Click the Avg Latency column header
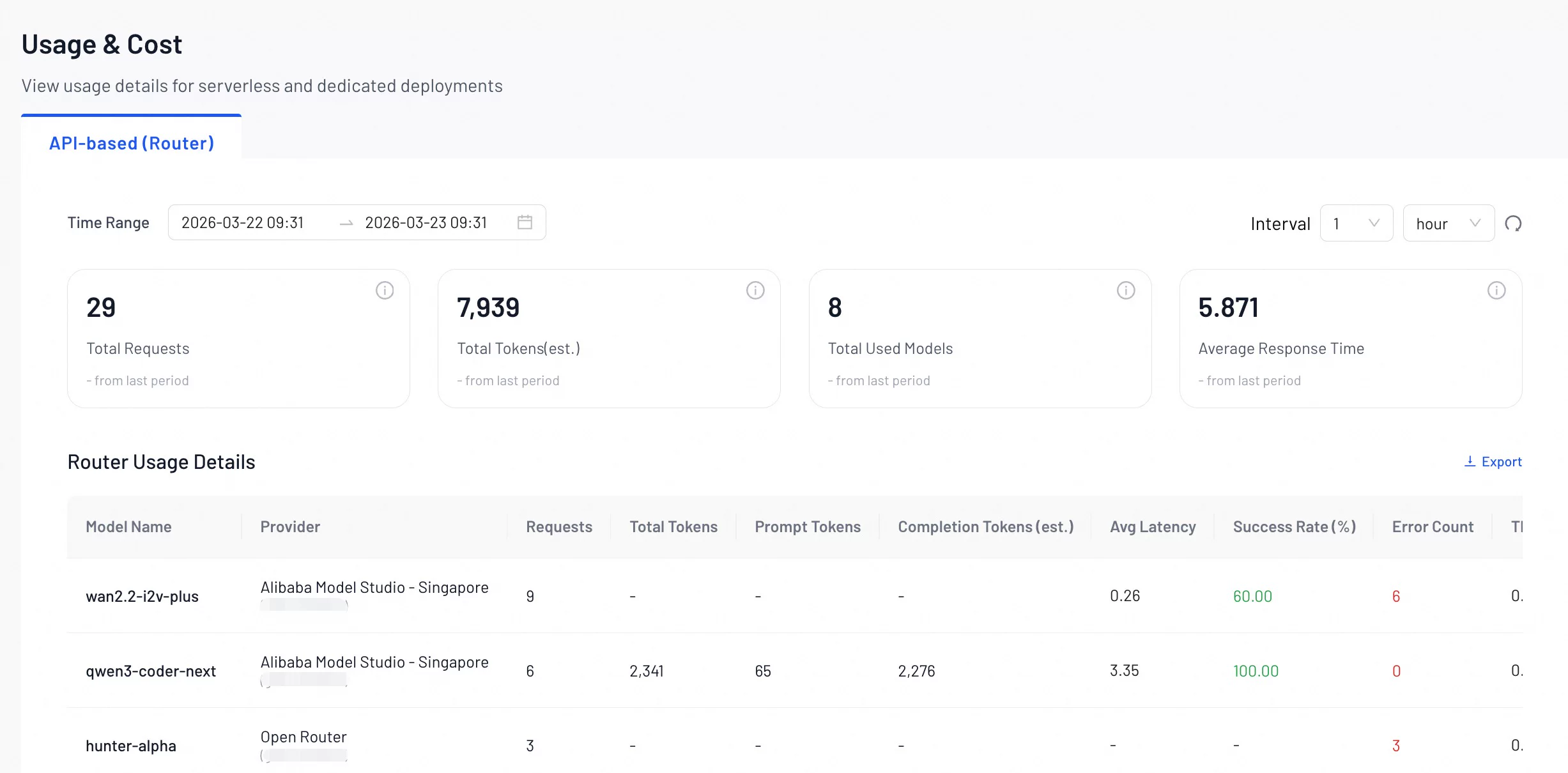1568x773 pixels. pyautogui.click(x=1153, y=527)
